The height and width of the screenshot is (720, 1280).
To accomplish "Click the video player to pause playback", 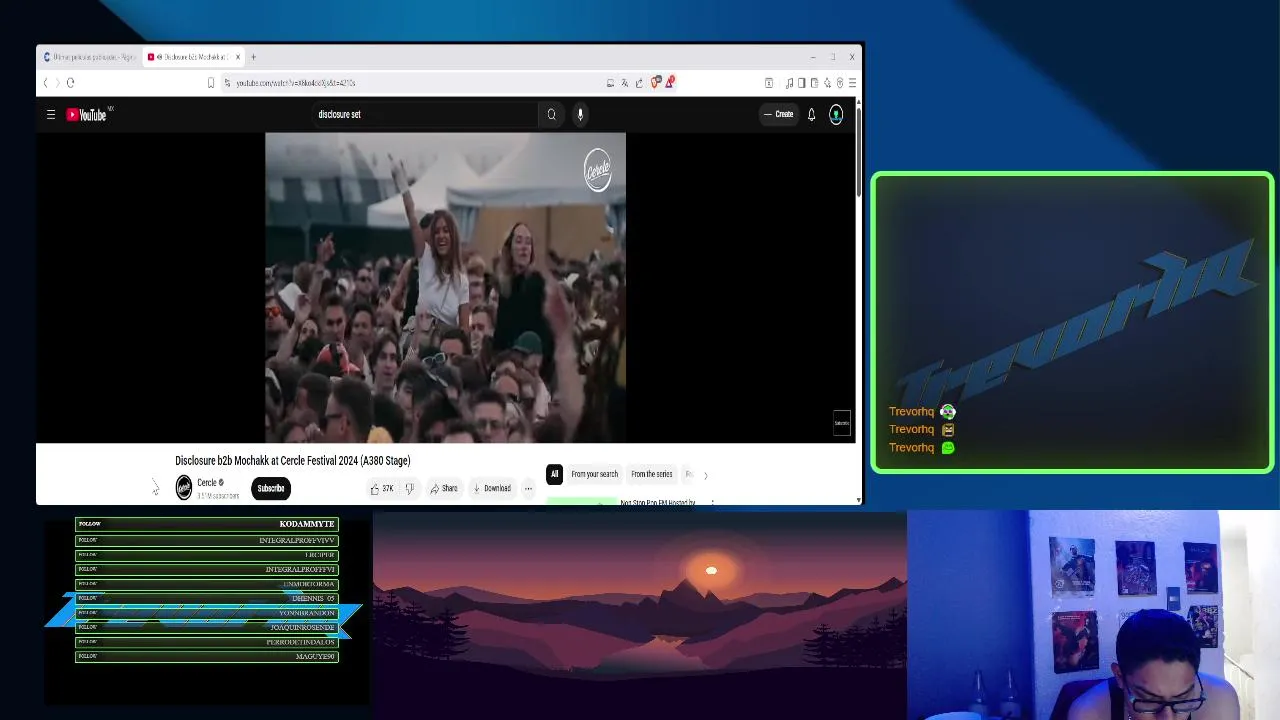I will coord(445,288).
